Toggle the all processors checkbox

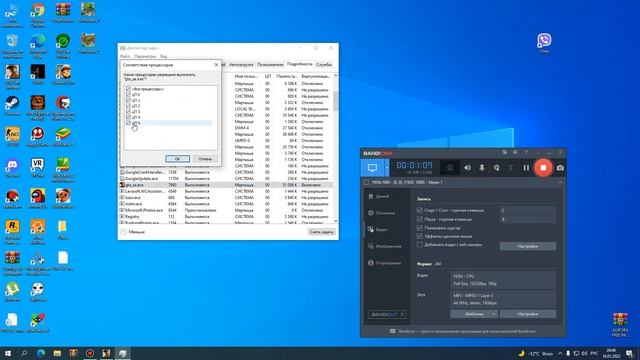129,89
